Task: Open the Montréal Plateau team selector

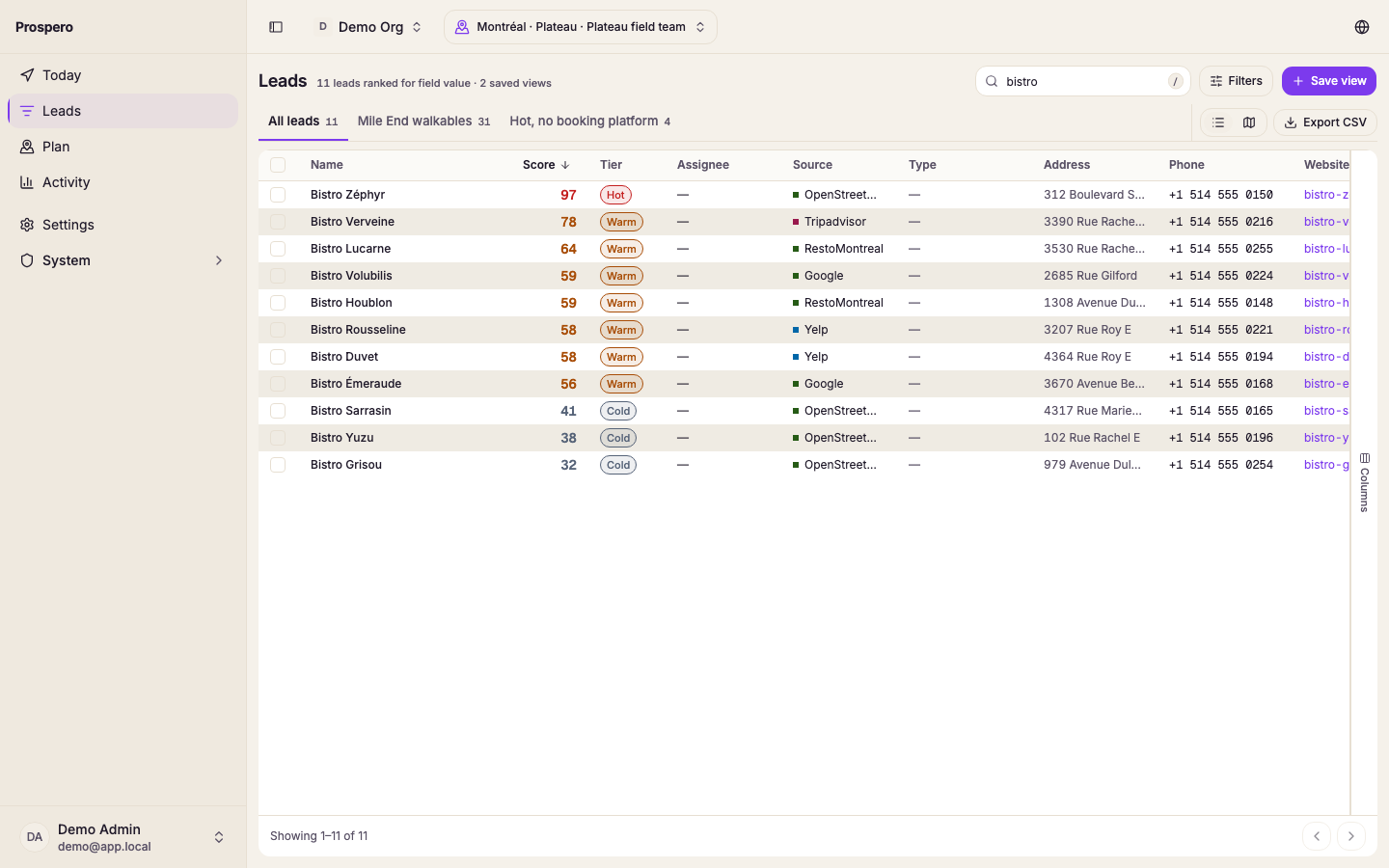Action: coord(581,27)
